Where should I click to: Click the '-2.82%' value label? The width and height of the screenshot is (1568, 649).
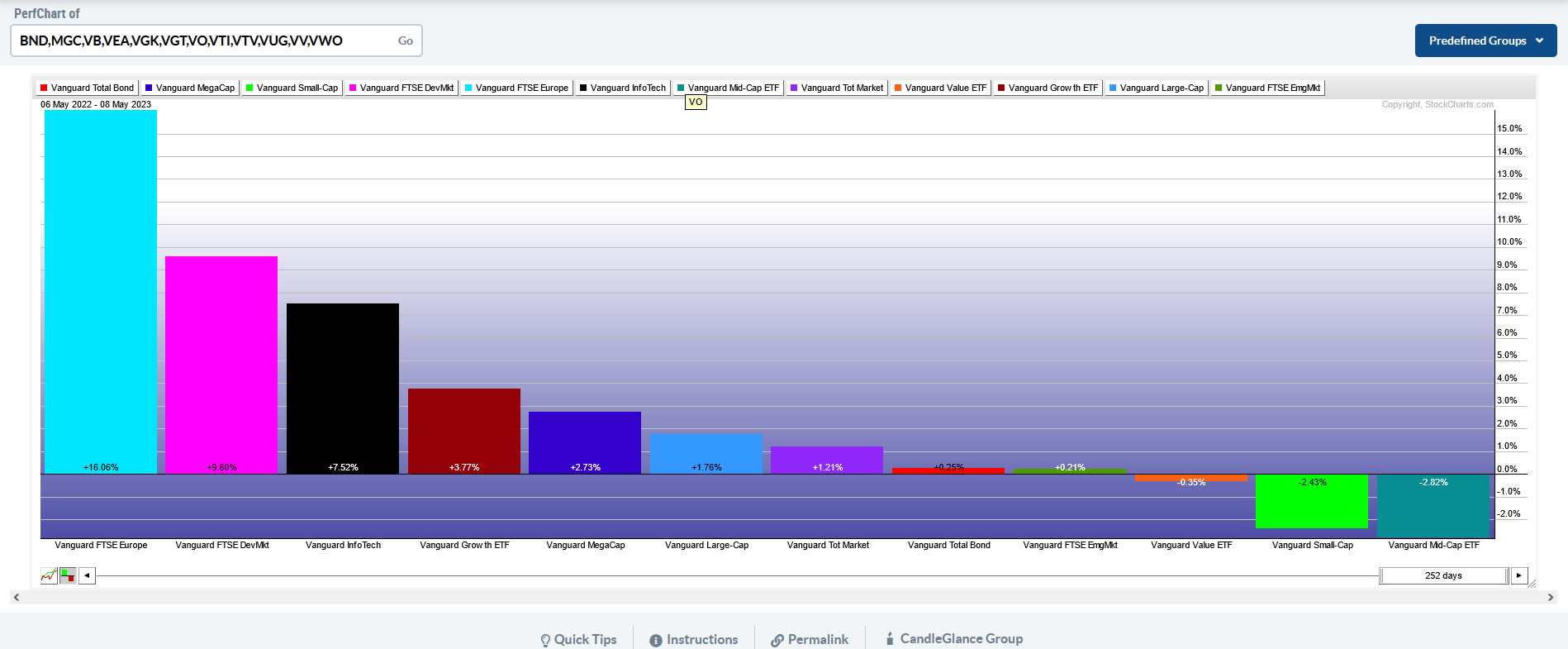coord(1433,482)
